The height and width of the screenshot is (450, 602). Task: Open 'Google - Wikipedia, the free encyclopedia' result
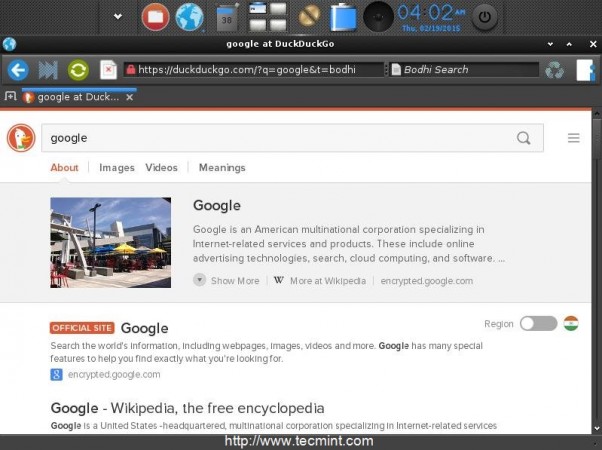pyautogui.click(x=187, y=408)
